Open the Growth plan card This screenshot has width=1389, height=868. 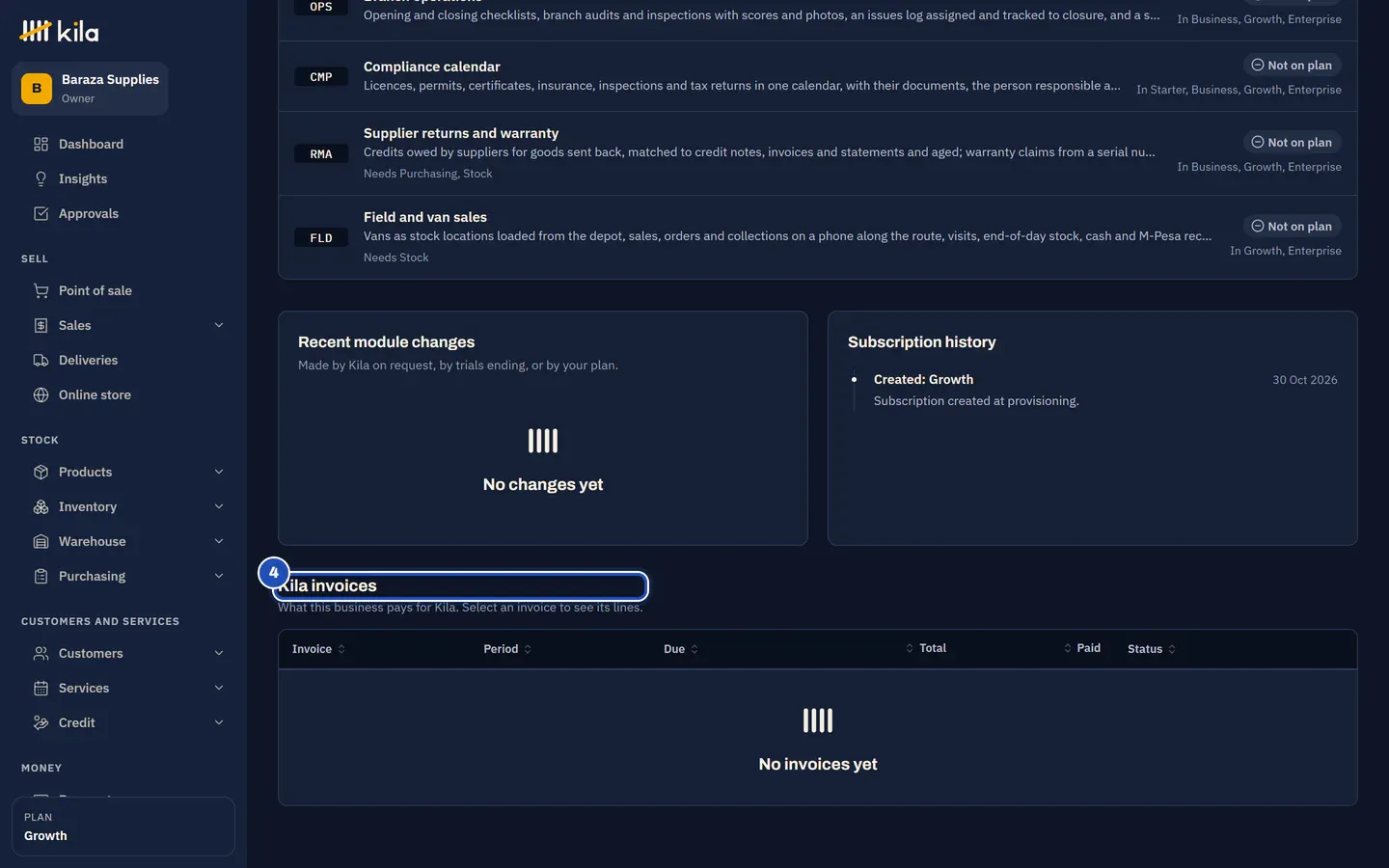click(x=123, y=827)
